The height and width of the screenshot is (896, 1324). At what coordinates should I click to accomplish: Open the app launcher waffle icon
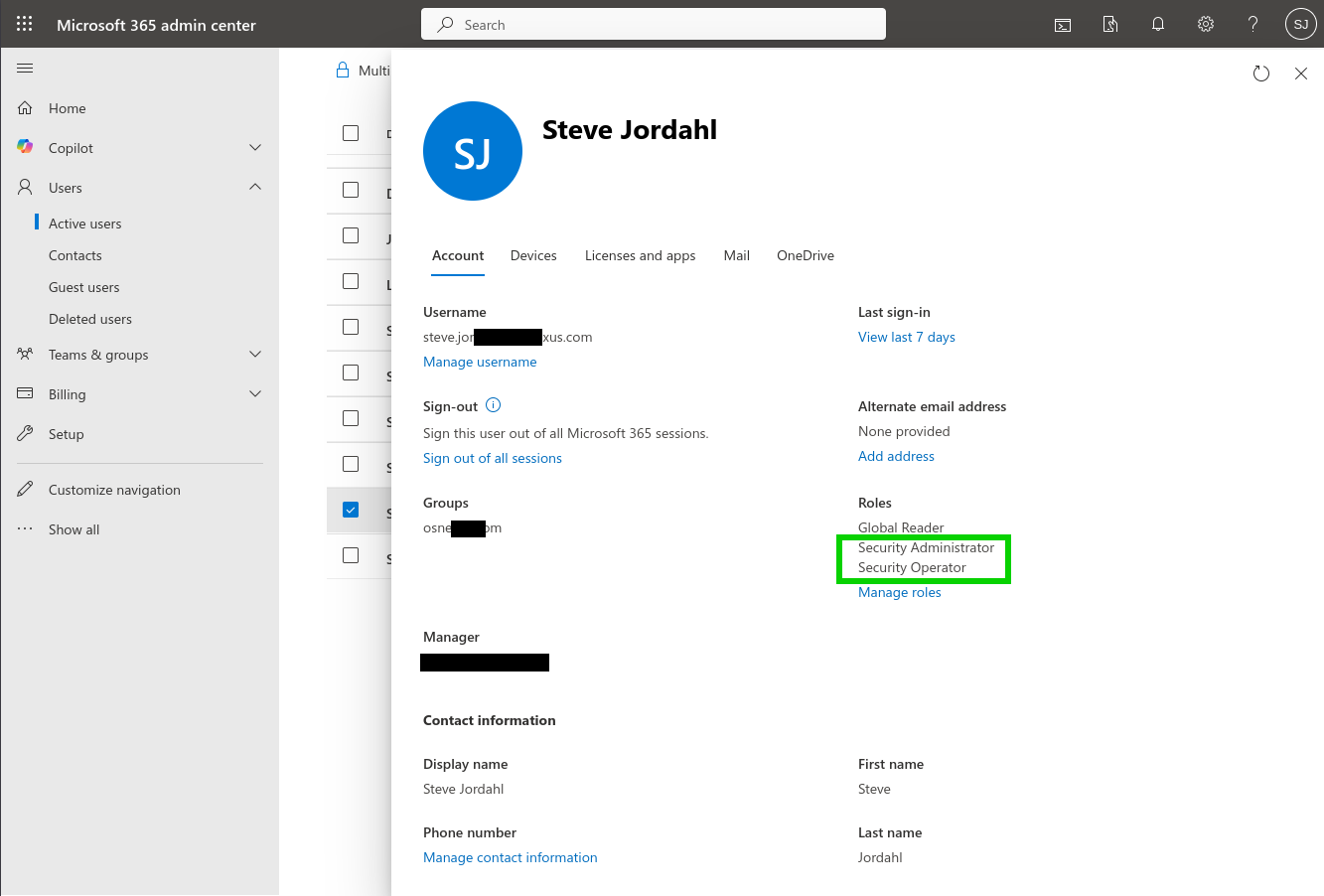point(24,25)
